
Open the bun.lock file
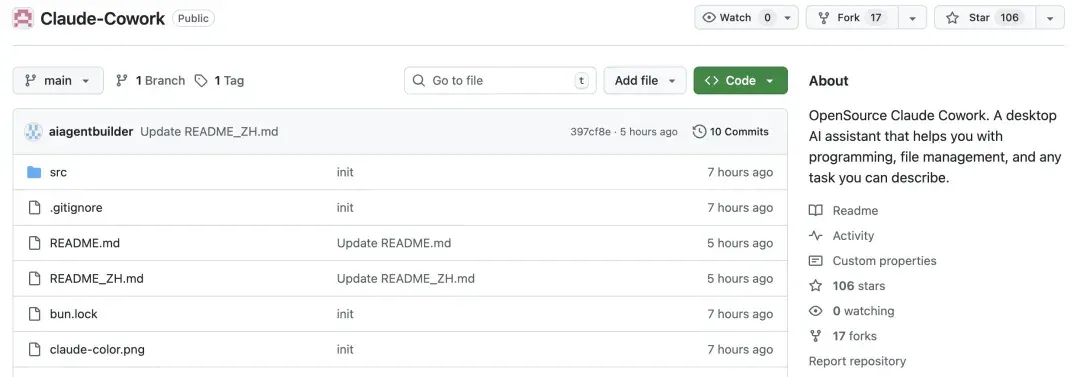pyautogui.click(x=74, y=314)
